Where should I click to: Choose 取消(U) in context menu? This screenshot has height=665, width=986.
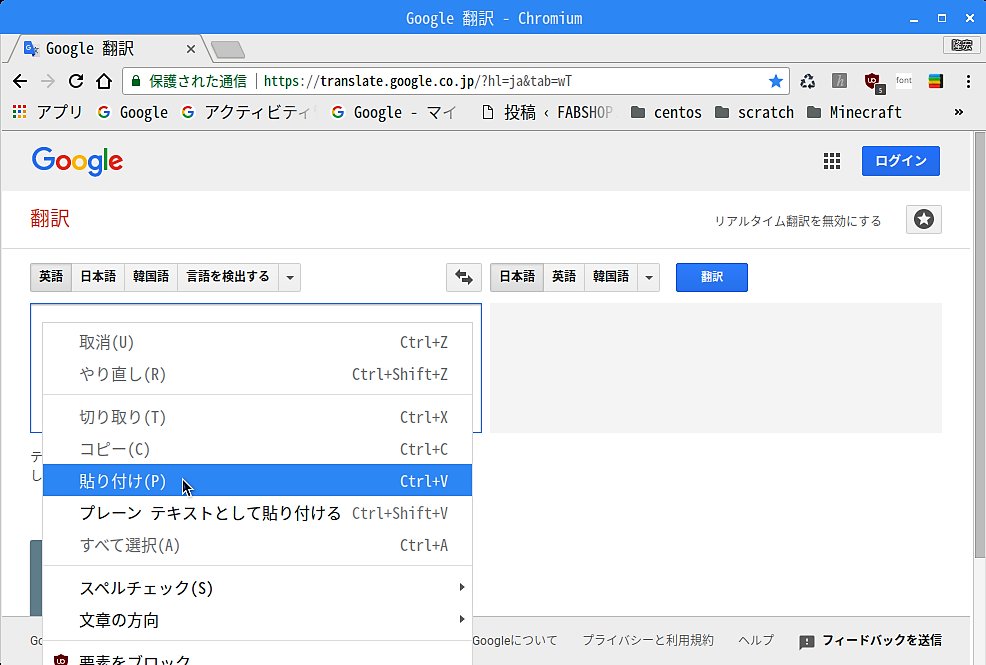(257, 342)
